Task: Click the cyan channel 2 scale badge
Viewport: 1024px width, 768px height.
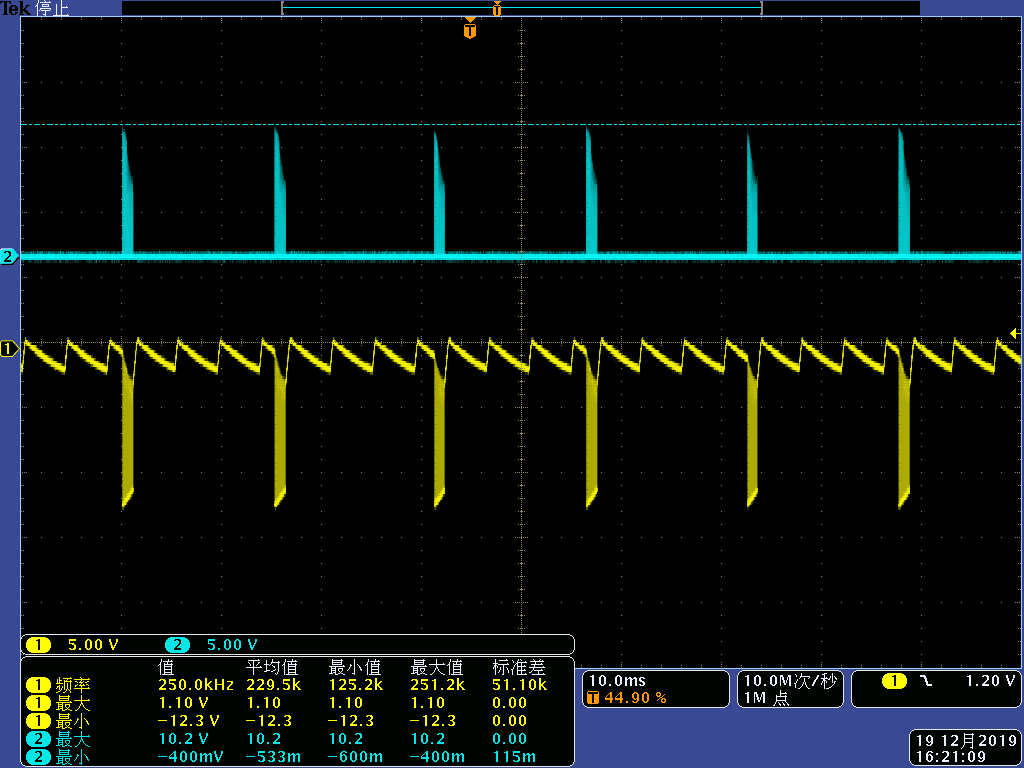Action: pos(177,645)
